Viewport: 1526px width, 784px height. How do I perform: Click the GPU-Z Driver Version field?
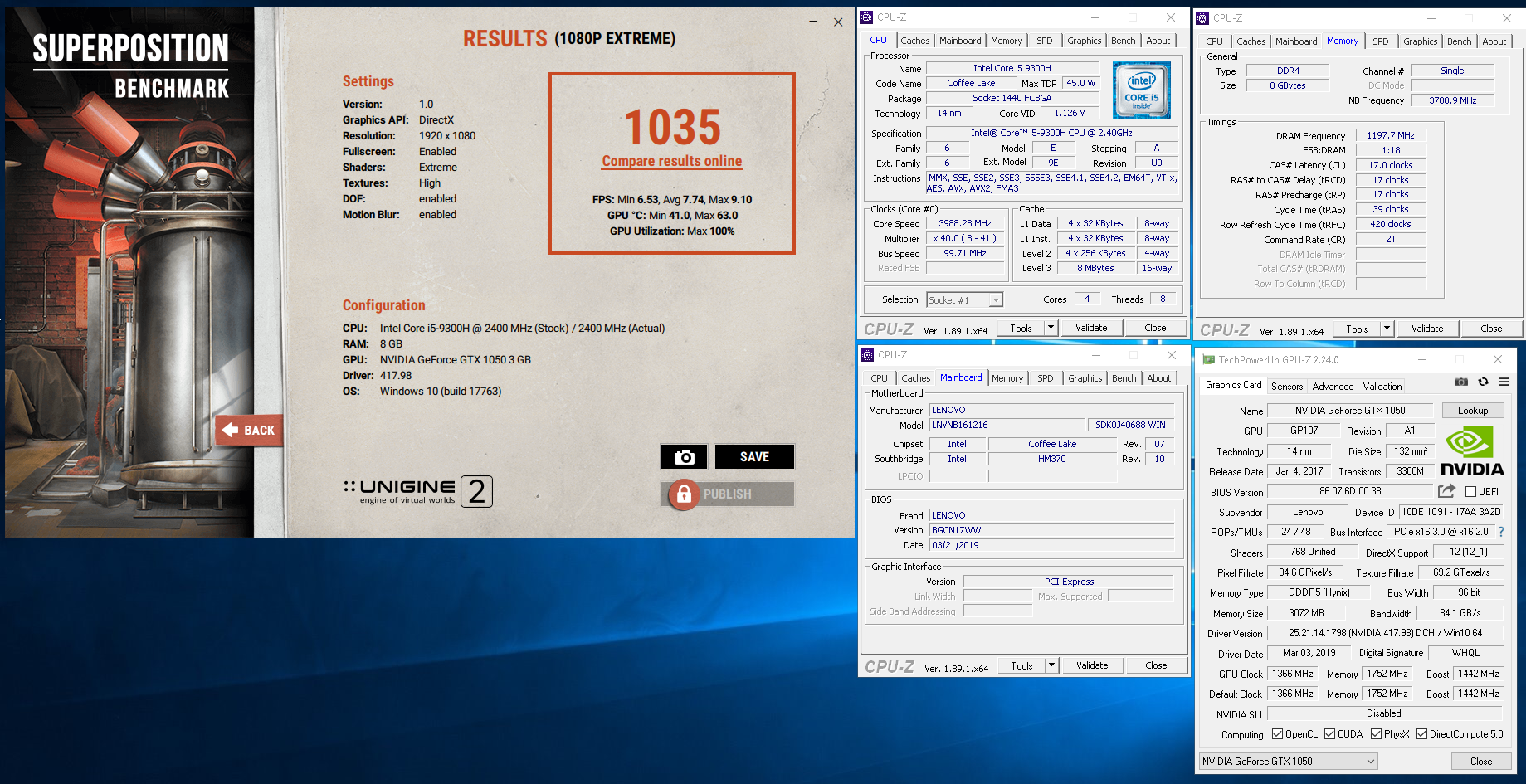[1385, 633]
